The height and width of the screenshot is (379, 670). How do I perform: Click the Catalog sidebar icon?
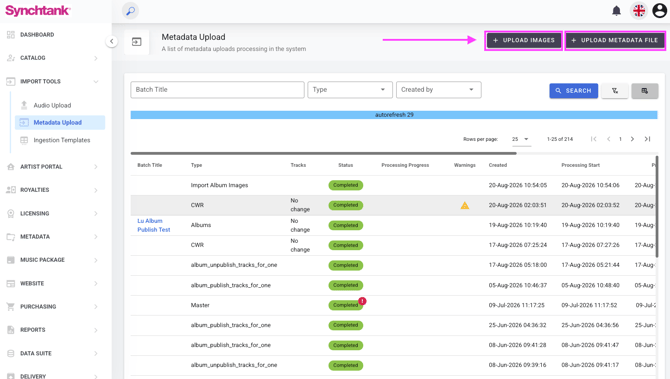[x=11, y=58]
